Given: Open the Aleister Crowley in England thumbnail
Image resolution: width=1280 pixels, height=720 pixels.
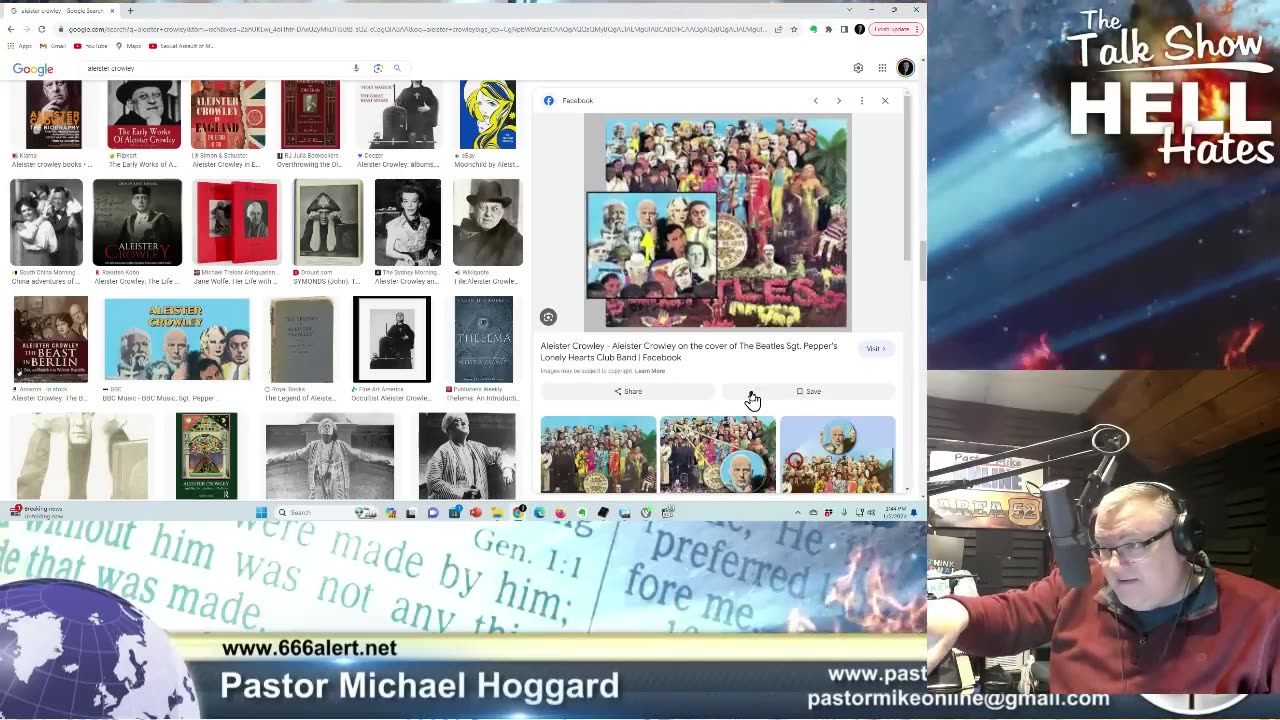Looking at the screenshot, I should pyautogui.click(x=228, y=115).
